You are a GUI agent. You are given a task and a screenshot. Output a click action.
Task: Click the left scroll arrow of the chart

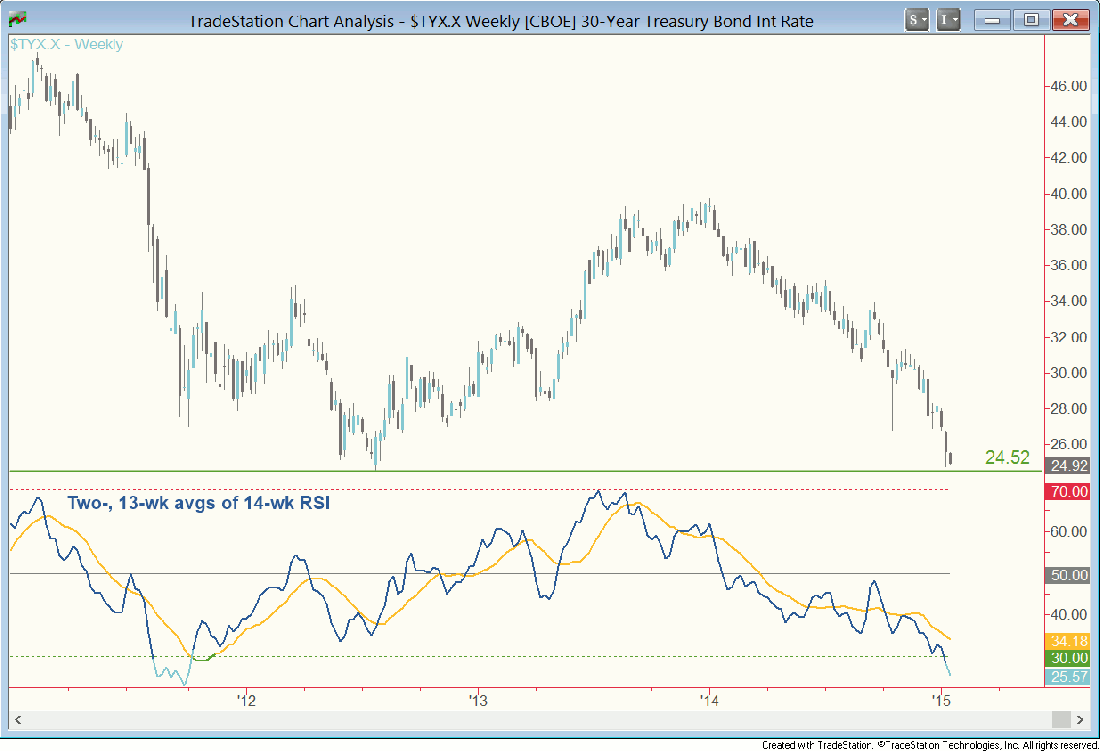click(17, 719)
